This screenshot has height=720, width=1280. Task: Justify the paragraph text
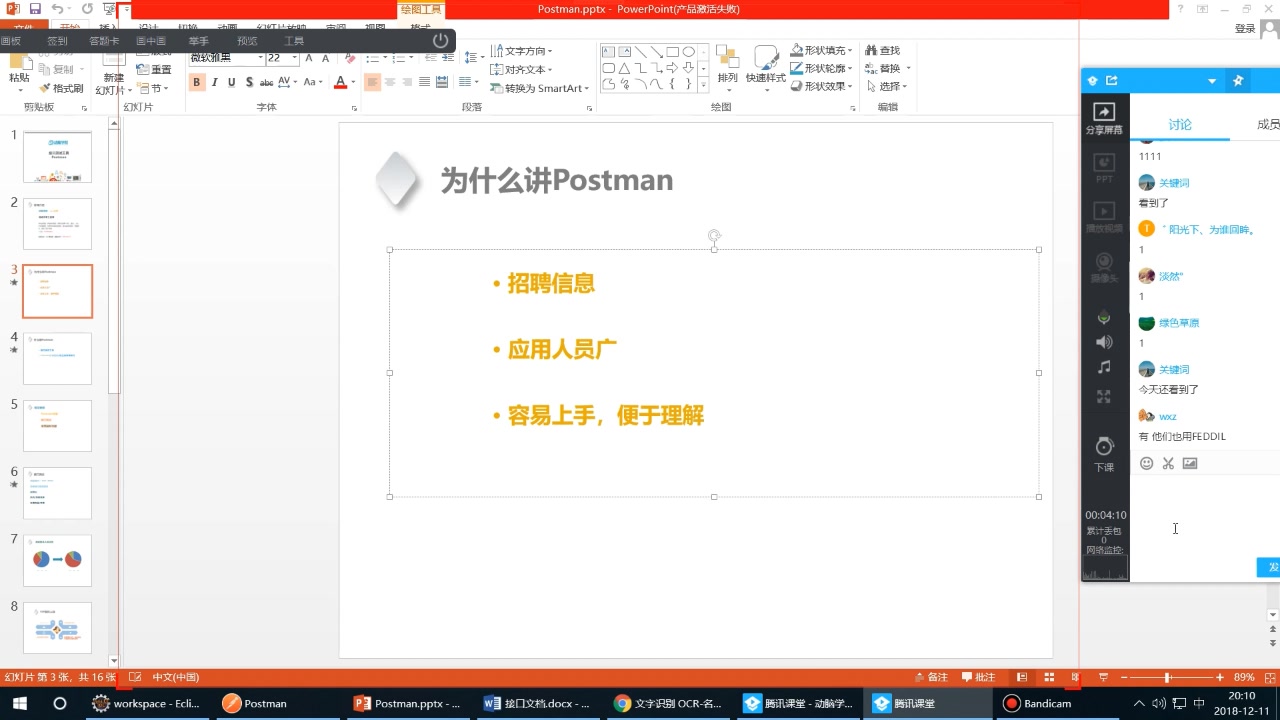tap(425, 82)
